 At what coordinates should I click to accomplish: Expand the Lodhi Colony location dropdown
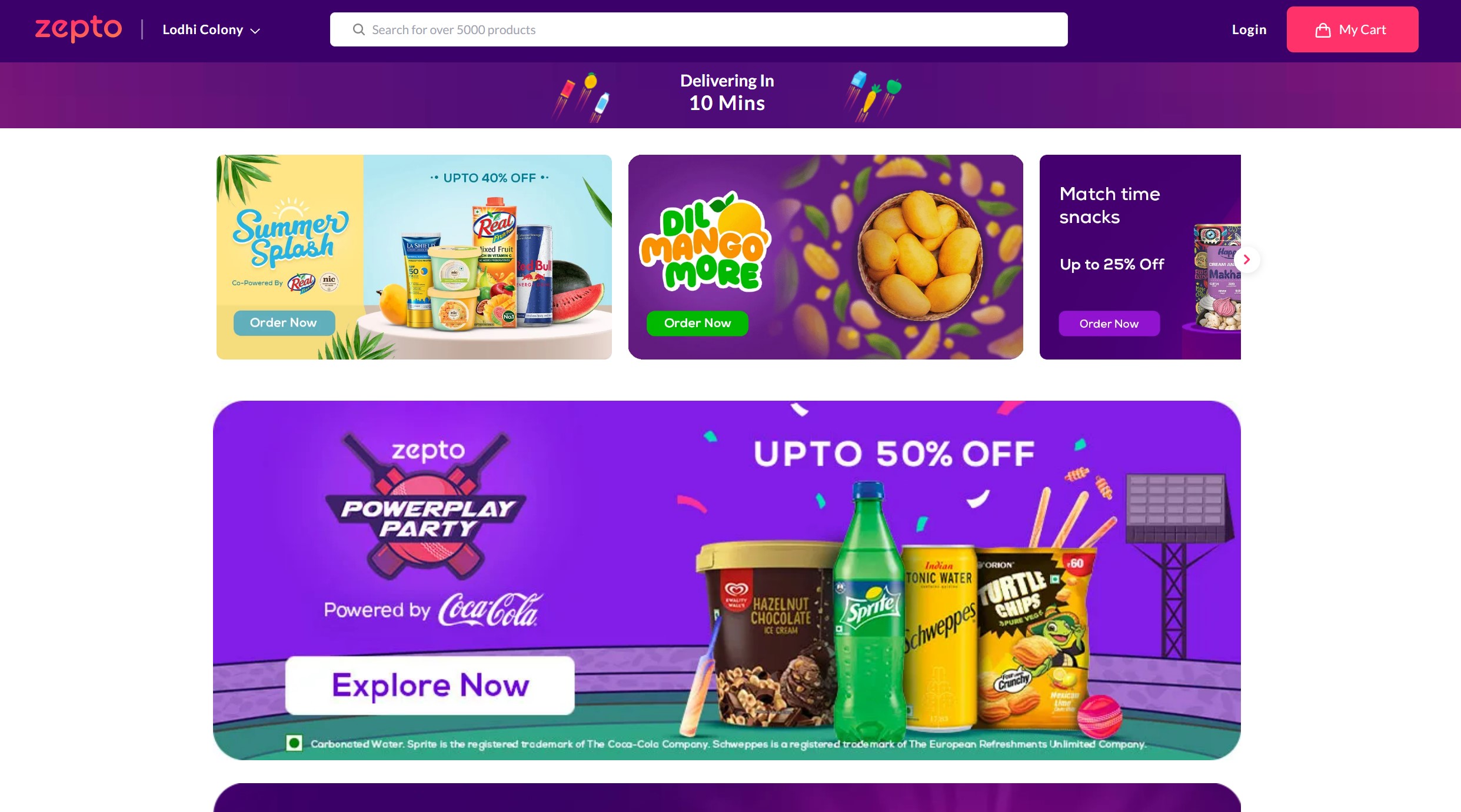(x=211, y=30)
